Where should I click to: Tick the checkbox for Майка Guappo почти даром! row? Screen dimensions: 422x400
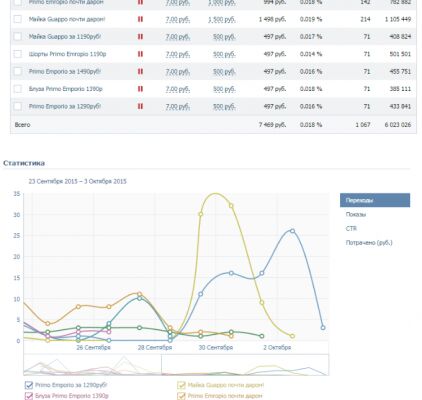click(18, 19)
